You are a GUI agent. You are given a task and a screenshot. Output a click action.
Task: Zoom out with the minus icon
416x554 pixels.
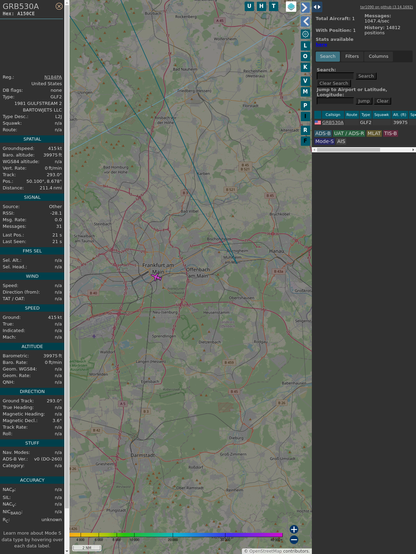click(294, 540)
